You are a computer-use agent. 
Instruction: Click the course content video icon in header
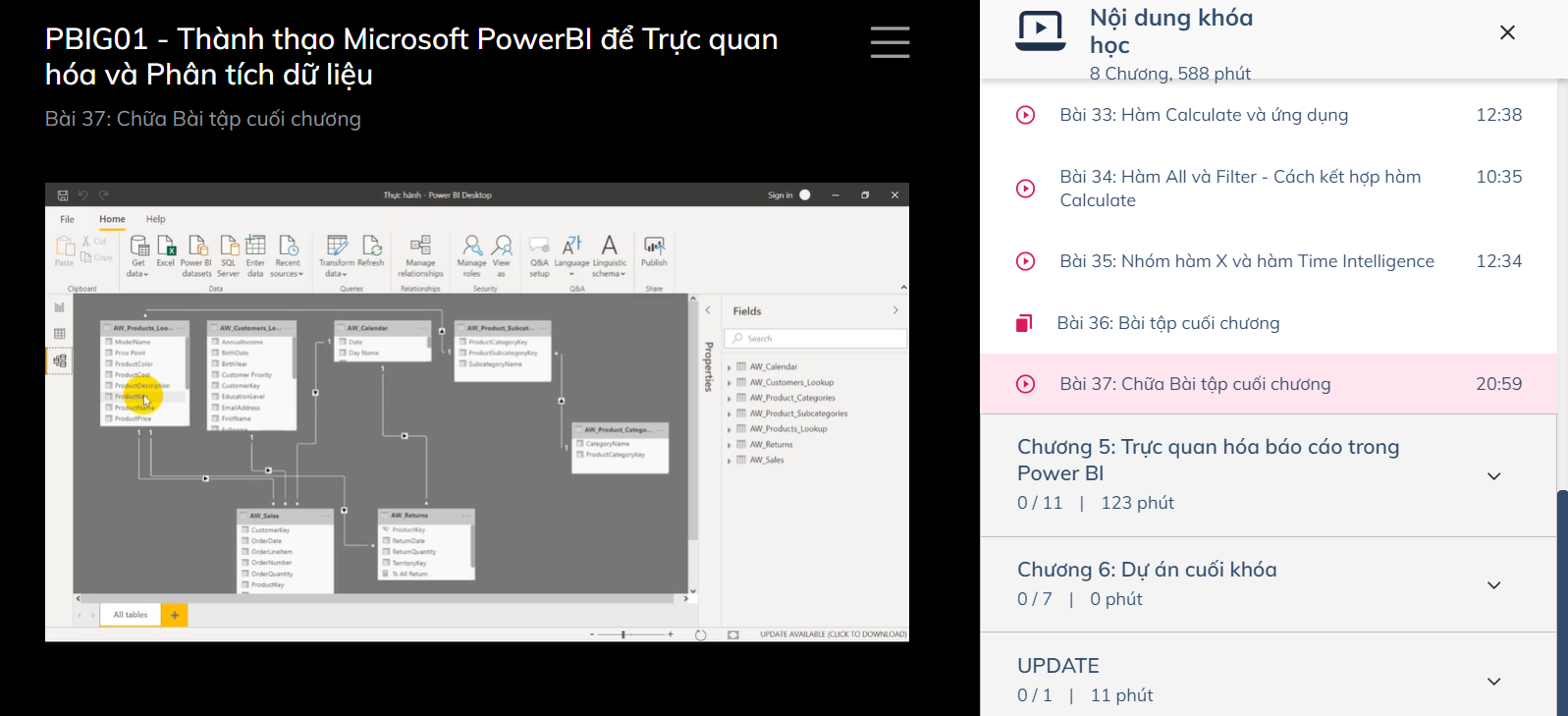[x=1040, y=30]
